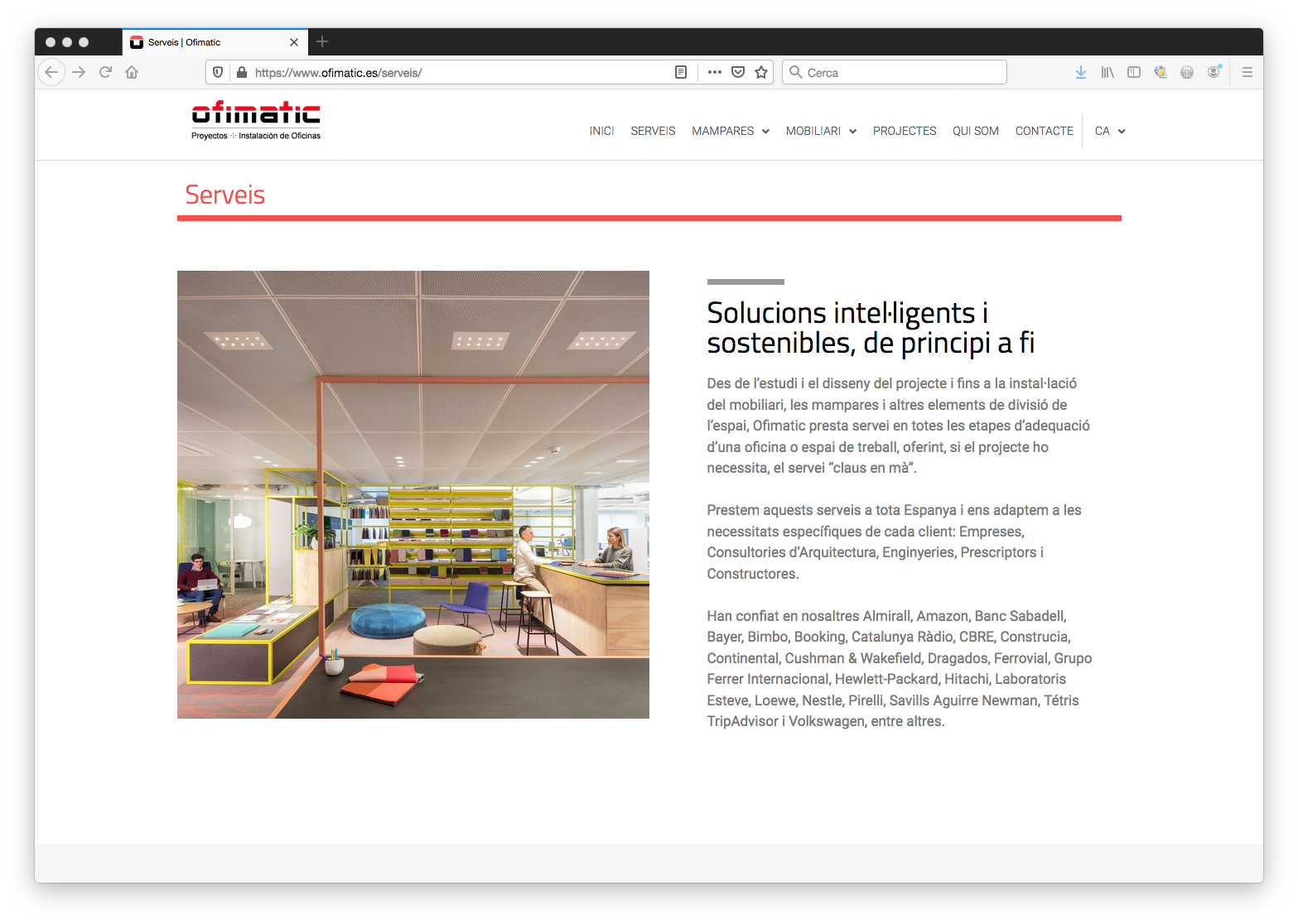Expand the MOBILIARI navigation dropdown
This screenshot has width=1298, height=924.
(820, 131)
